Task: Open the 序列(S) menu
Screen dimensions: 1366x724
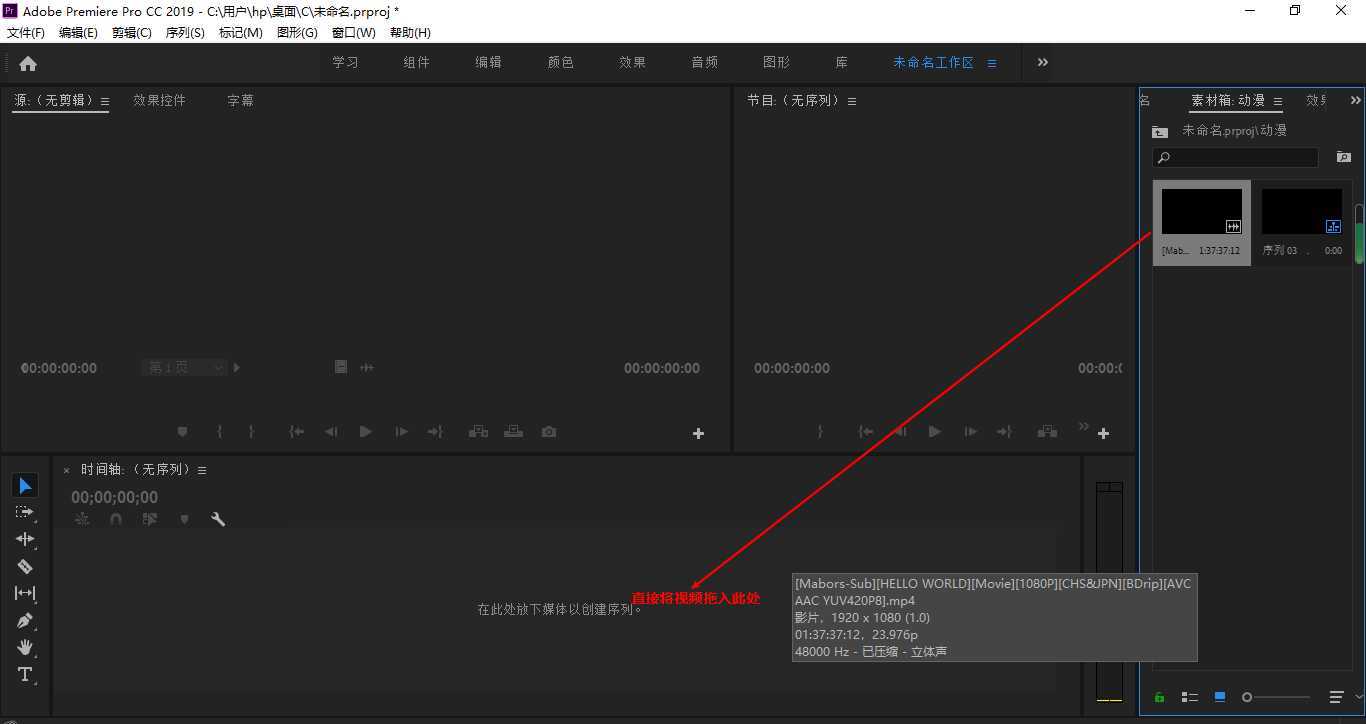Action: point(185,33)
